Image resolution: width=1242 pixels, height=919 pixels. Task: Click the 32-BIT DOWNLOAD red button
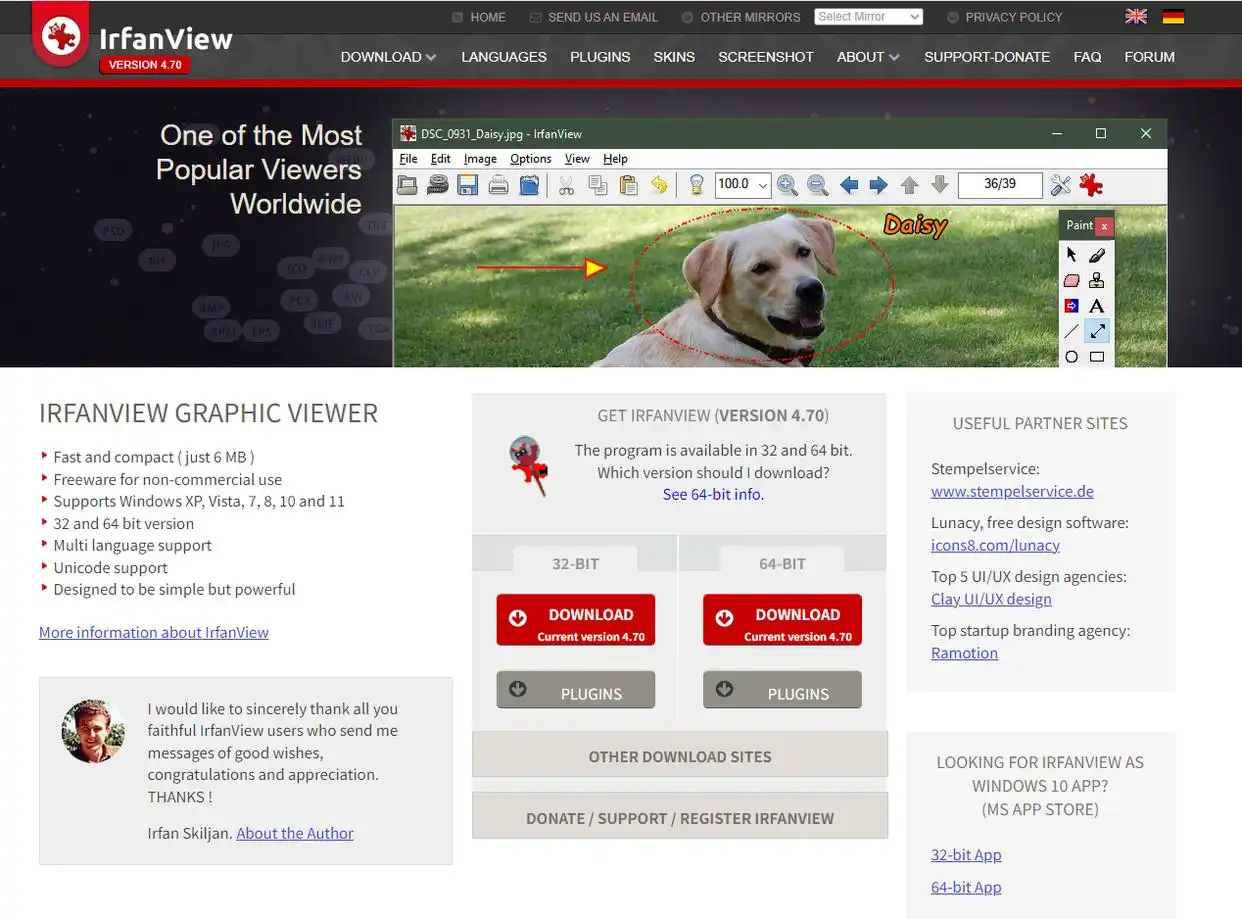tap(576, 620)
